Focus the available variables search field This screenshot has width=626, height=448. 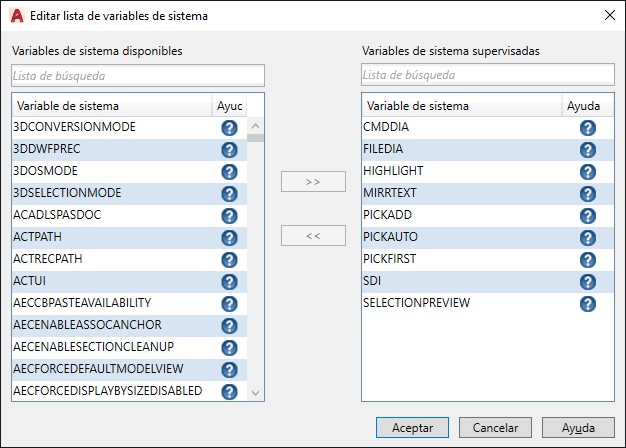click(138, 75)
